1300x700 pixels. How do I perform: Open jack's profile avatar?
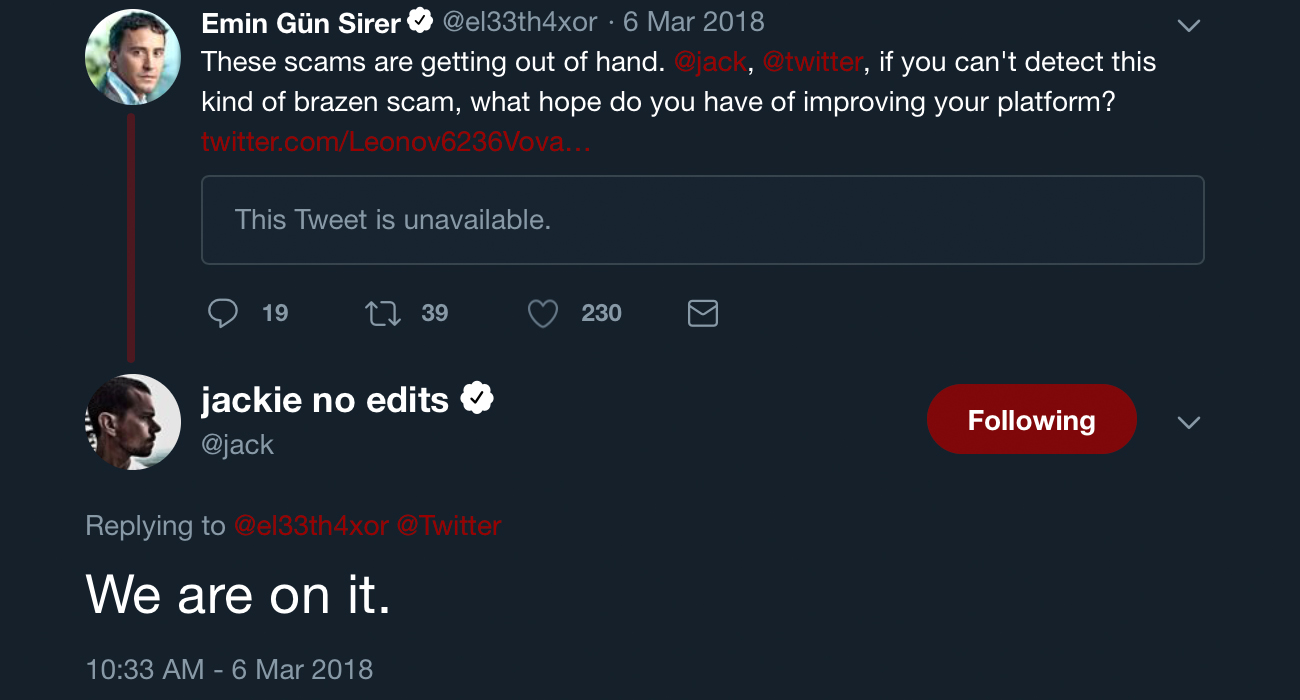pos(133,422)
